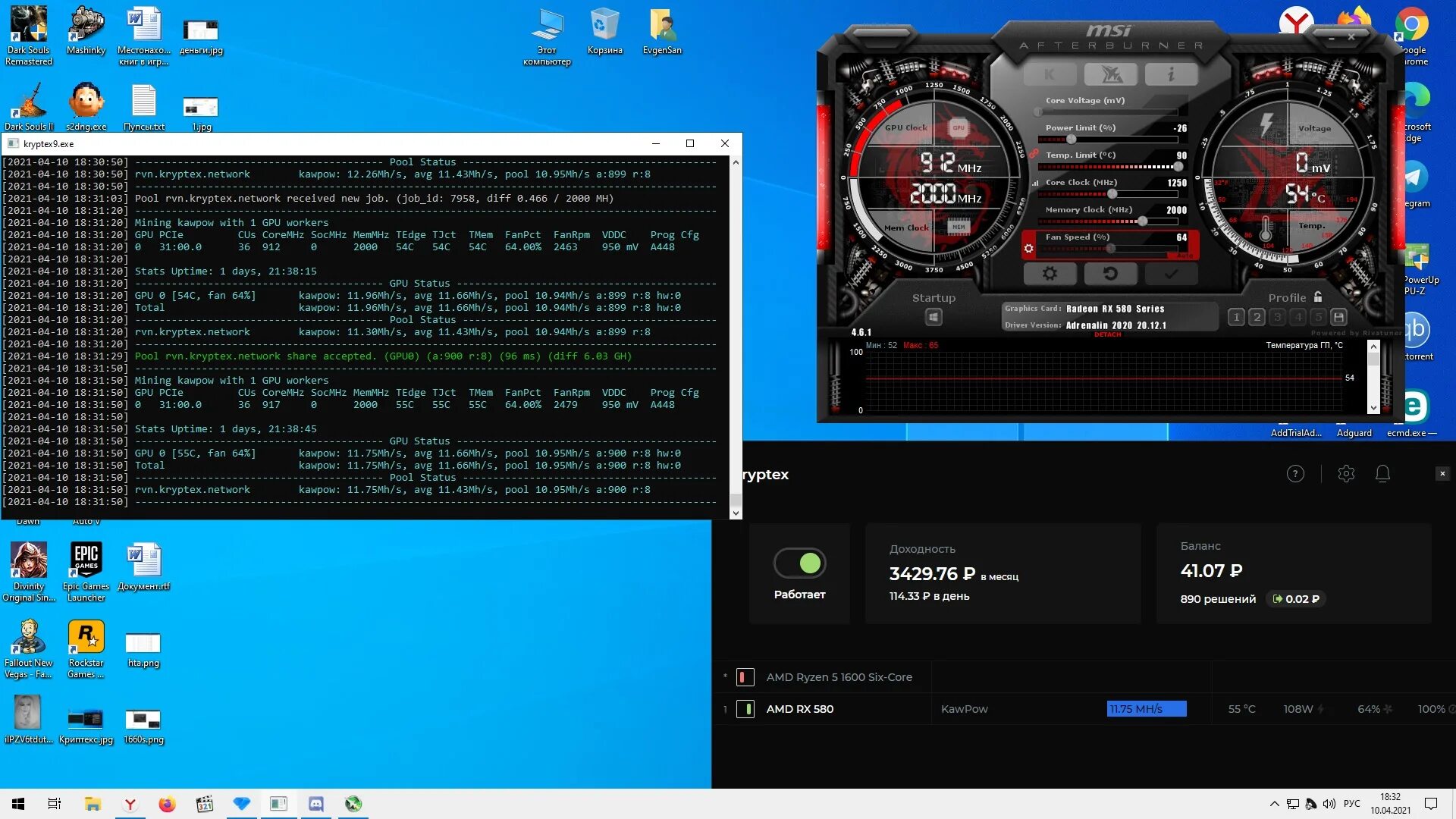Adjust the Temp. Limit slider
The image size is (1456, 819).
(x=1111, y=167)
